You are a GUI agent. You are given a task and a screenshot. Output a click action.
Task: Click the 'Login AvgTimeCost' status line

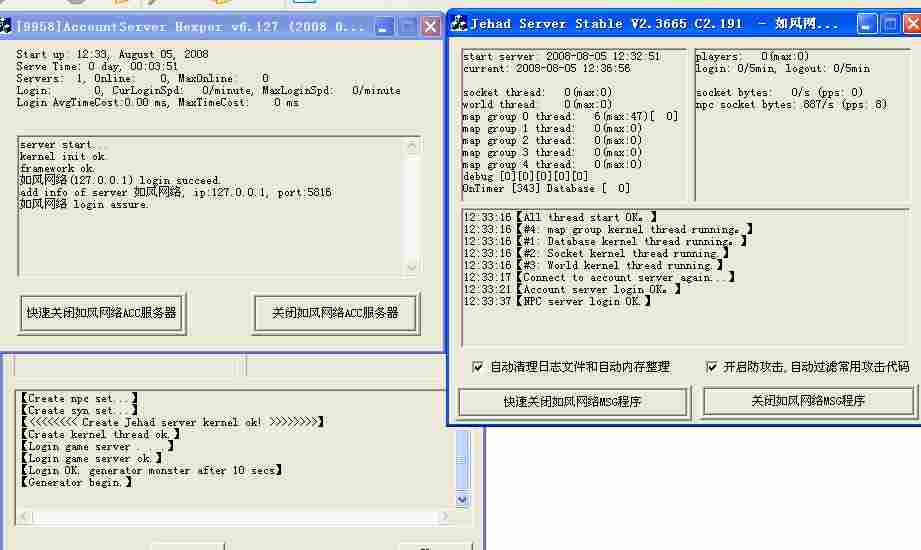point(157,103)
